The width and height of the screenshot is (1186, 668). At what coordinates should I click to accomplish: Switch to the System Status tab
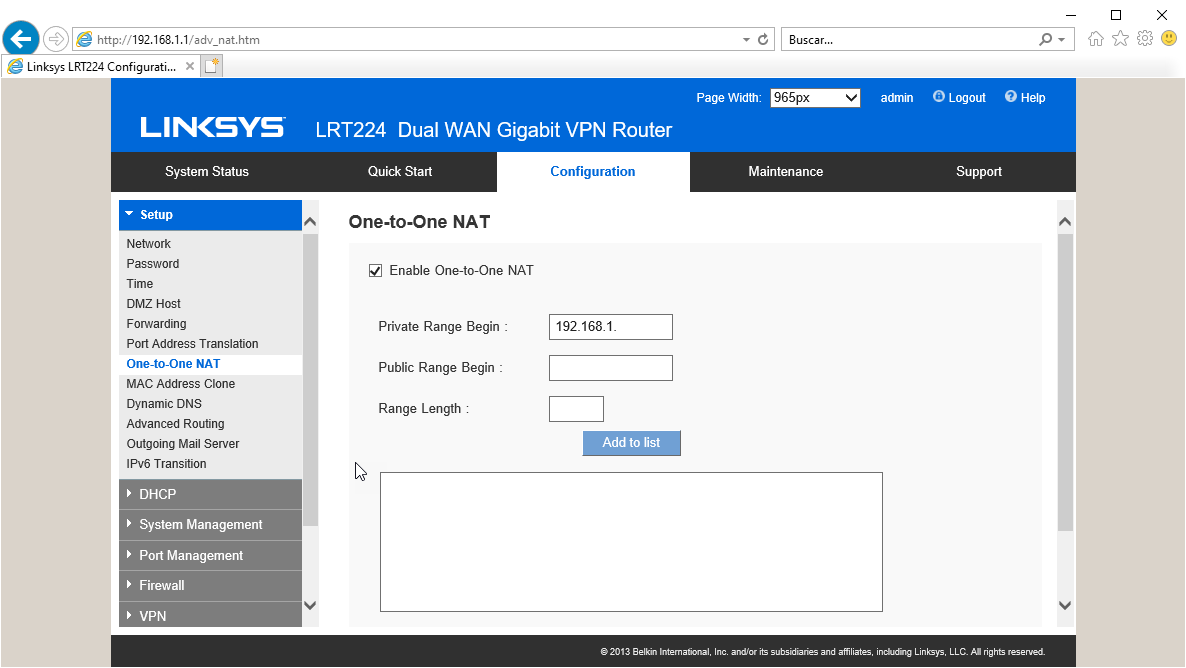(207, 172)
